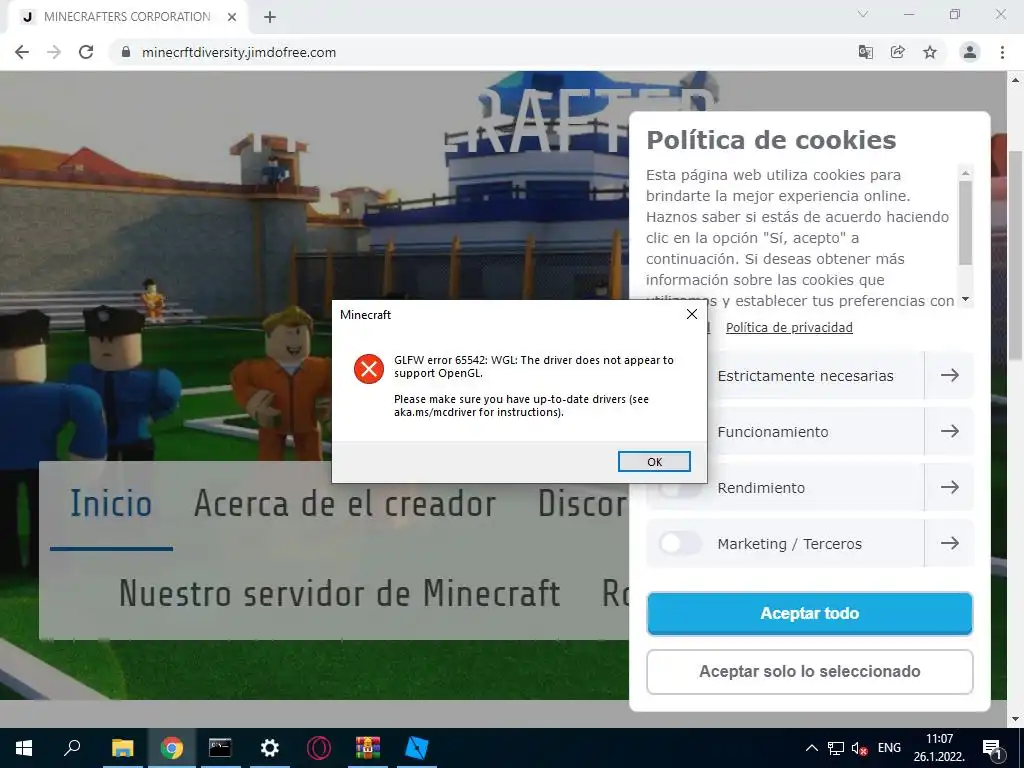Click Funcionamiento category label
Screen dimensions: 1024x768
tap(773, 432)
